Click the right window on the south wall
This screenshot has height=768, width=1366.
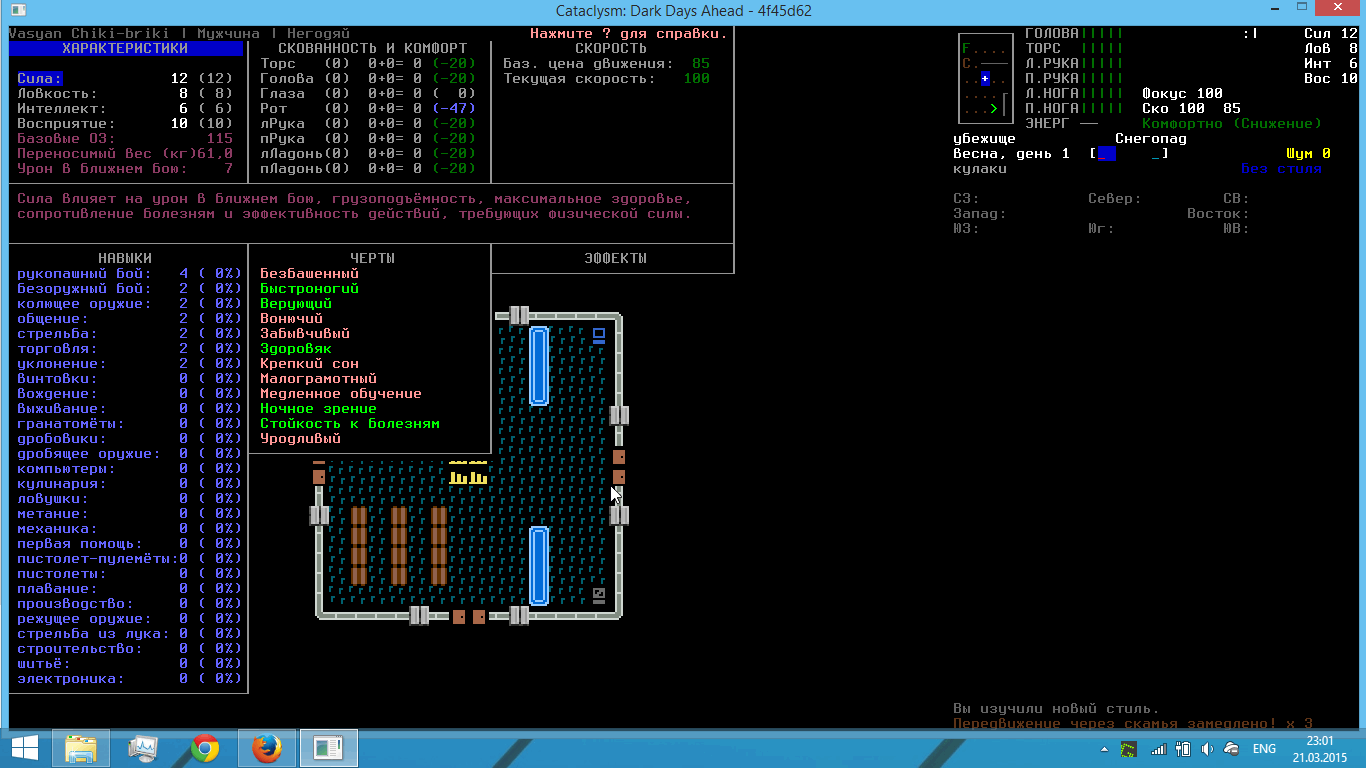[519, 616]
